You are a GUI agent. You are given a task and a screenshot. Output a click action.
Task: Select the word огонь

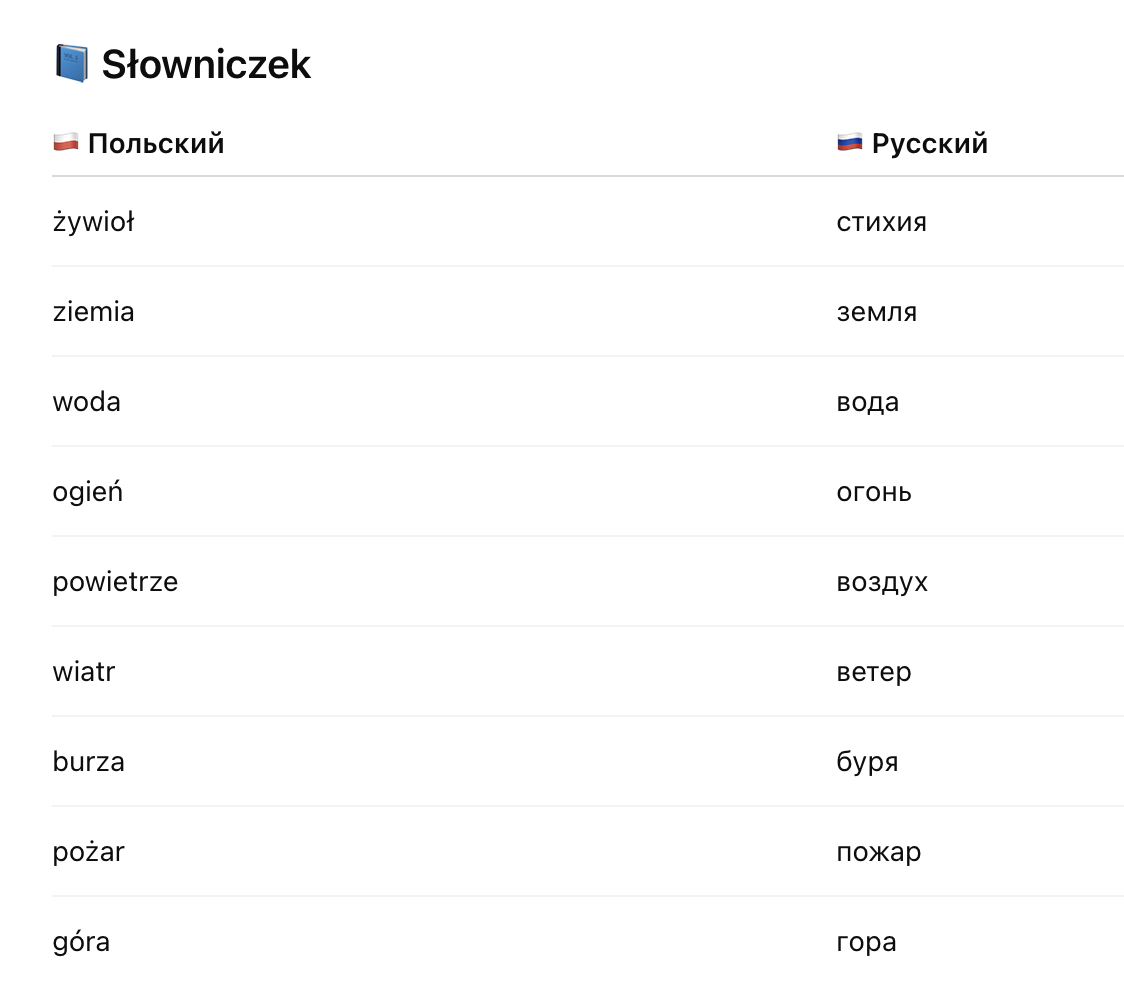tap(874, 493)
